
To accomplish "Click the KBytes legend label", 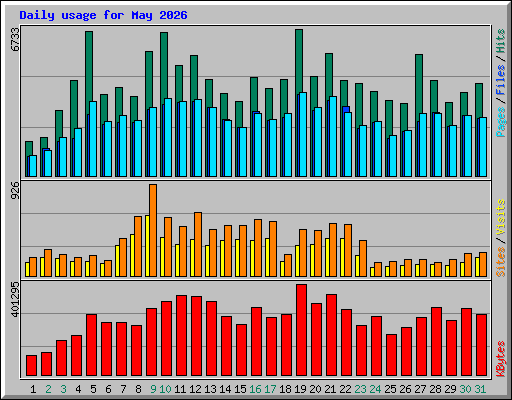I will (501, 359).
